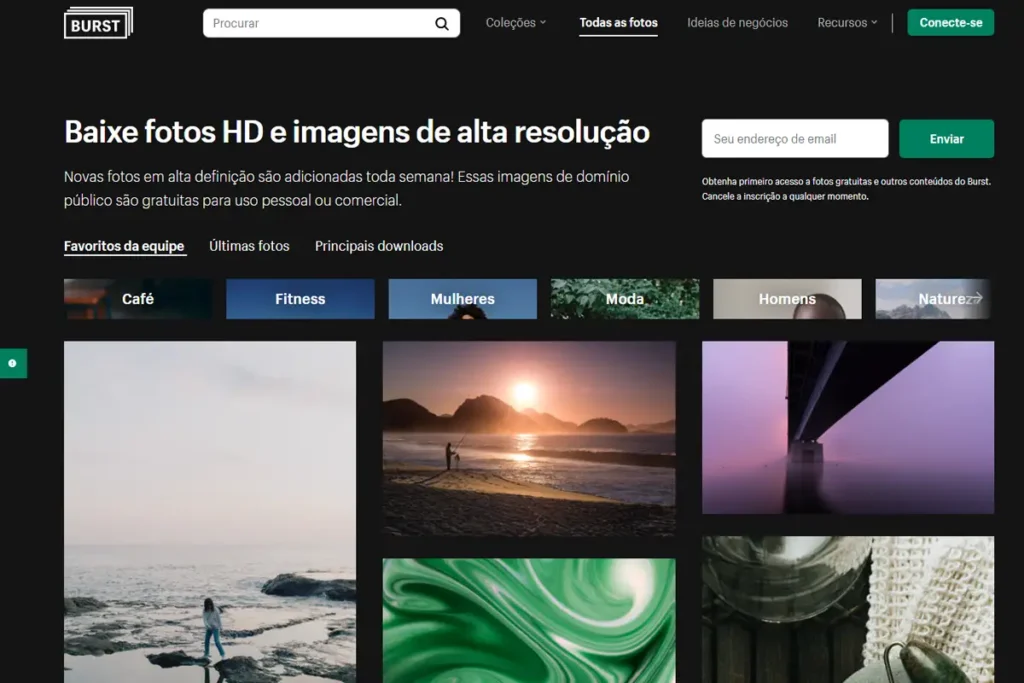1024x683 pixels.
Task: Open the glass bowl and knit fabric photo
Action: pos(848,610)
